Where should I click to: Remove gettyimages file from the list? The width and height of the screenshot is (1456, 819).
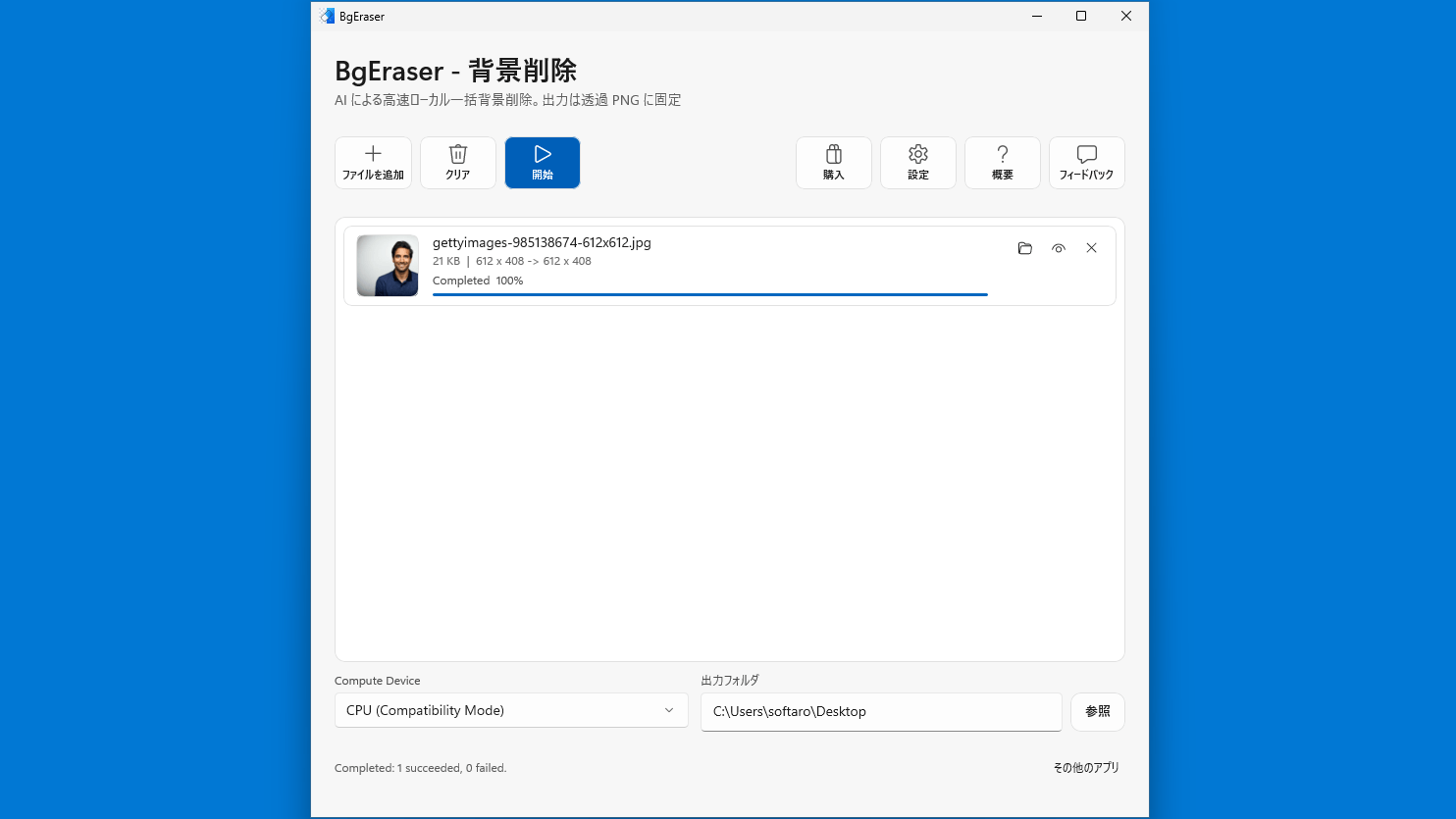click(1091, 248)
